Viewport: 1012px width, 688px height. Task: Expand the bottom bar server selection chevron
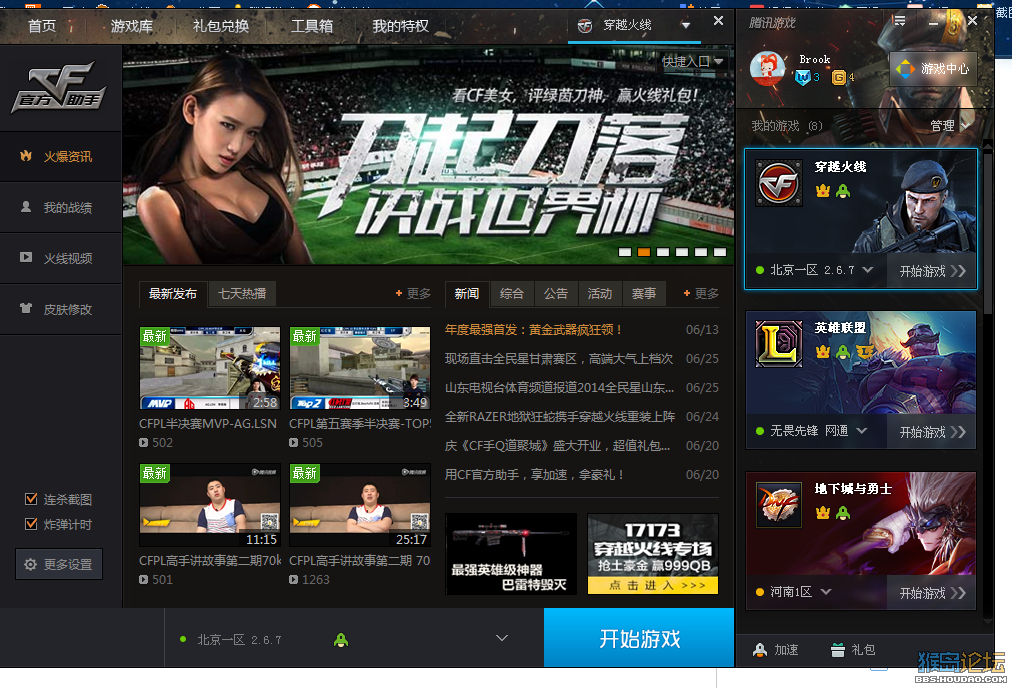pos(501,638)
